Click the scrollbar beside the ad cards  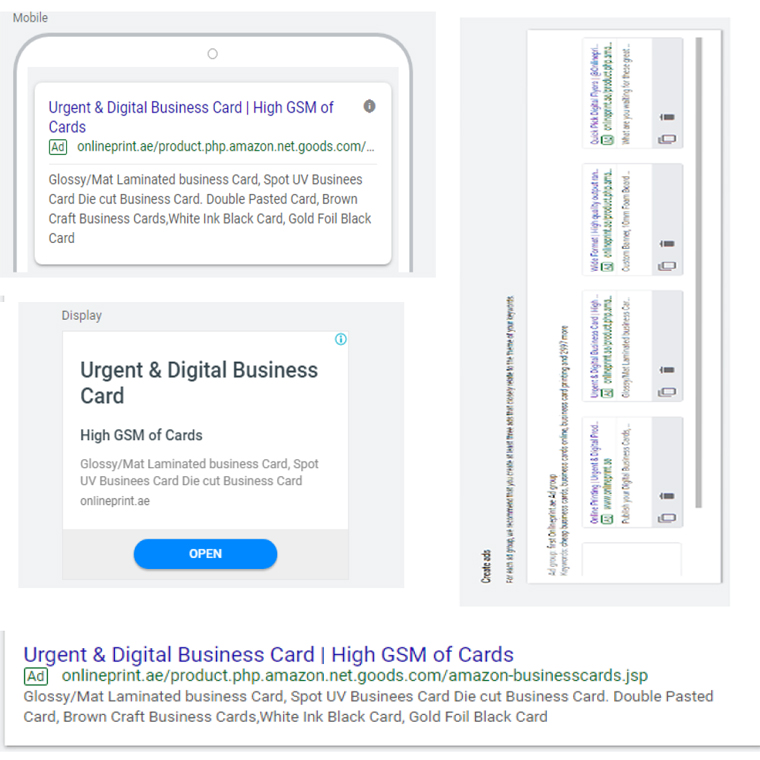coord(698,272)
